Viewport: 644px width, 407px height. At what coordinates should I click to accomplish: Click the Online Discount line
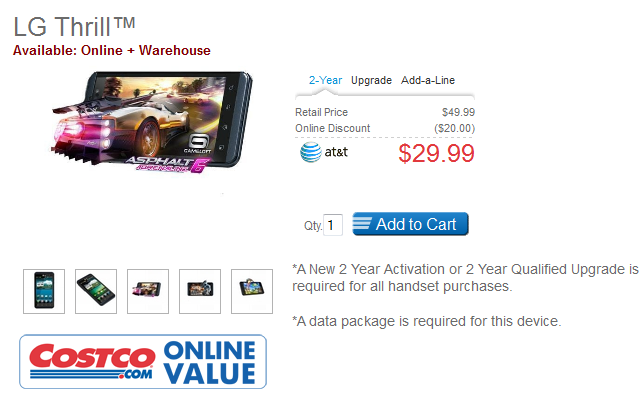385,128
